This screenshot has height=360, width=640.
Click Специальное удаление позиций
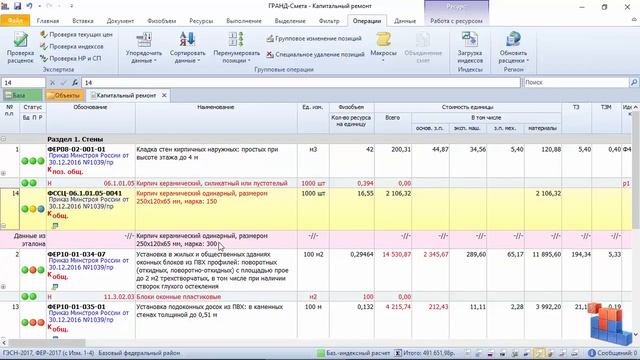click(x=316, y=54)
